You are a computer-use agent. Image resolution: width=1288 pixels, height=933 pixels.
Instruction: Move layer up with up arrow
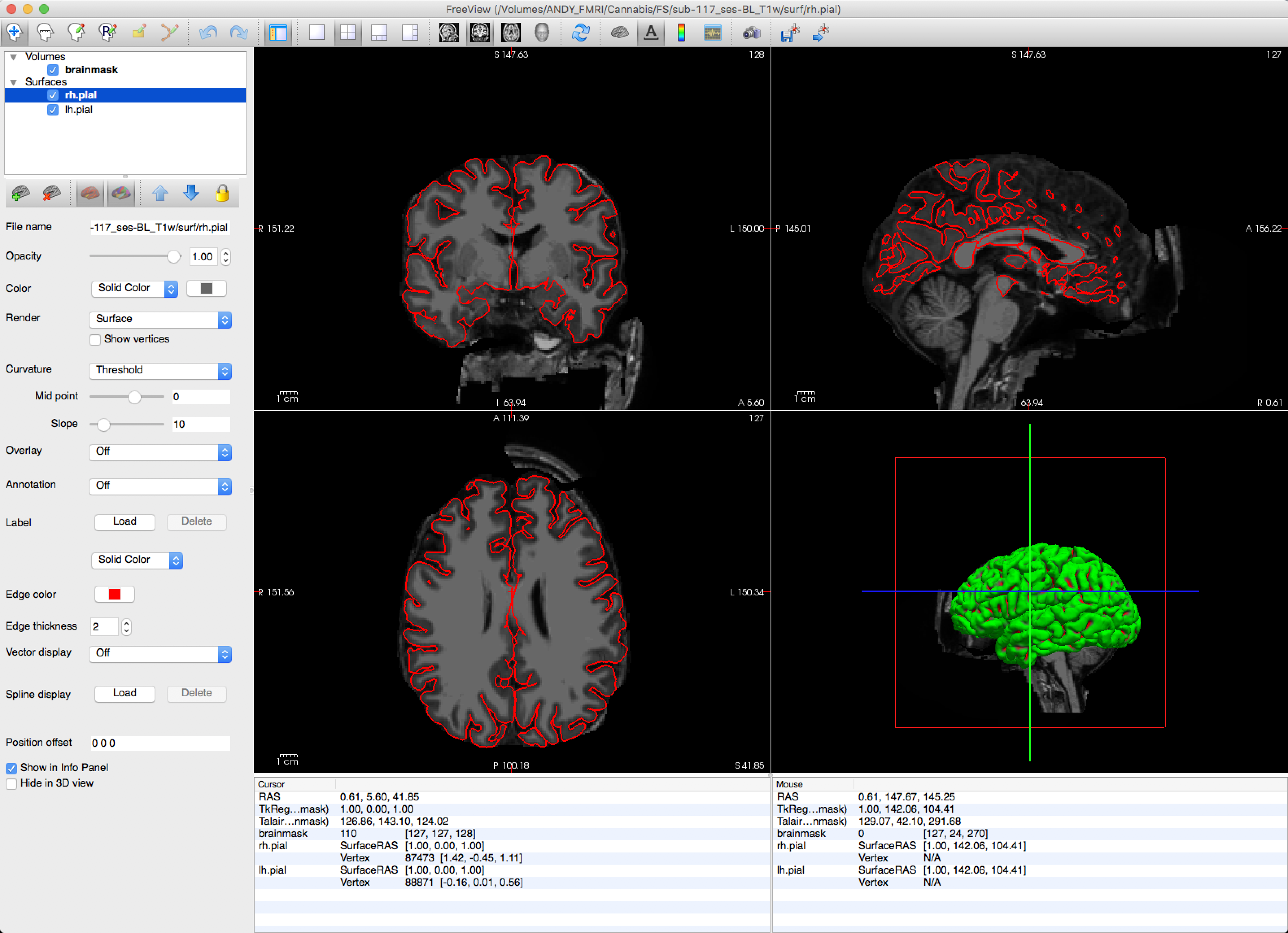(x=160, y=194)
